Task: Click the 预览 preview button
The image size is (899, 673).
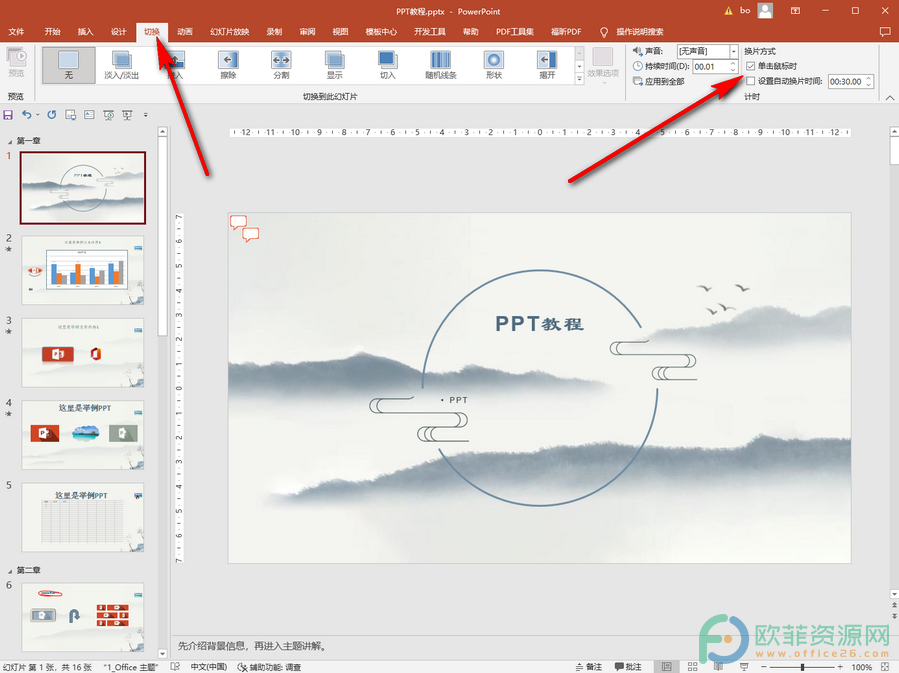Action: click(x=17, y=62)
